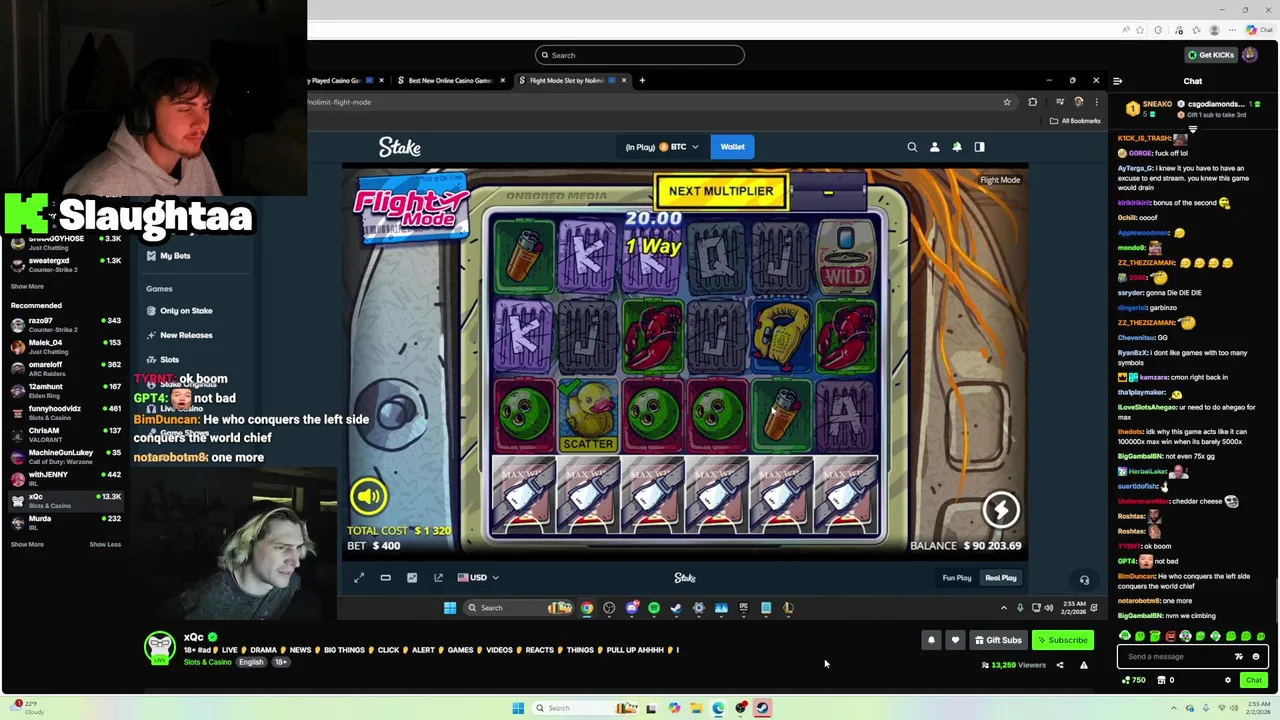This screenshot has width=1280, height=720.
Task: Open Kick user avatar menu
Action: coord(1250,55)
